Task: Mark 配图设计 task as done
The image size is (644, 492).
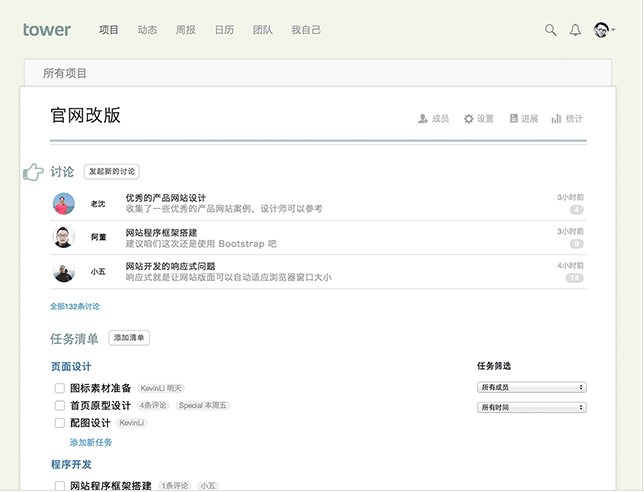Action: (59, 423)
